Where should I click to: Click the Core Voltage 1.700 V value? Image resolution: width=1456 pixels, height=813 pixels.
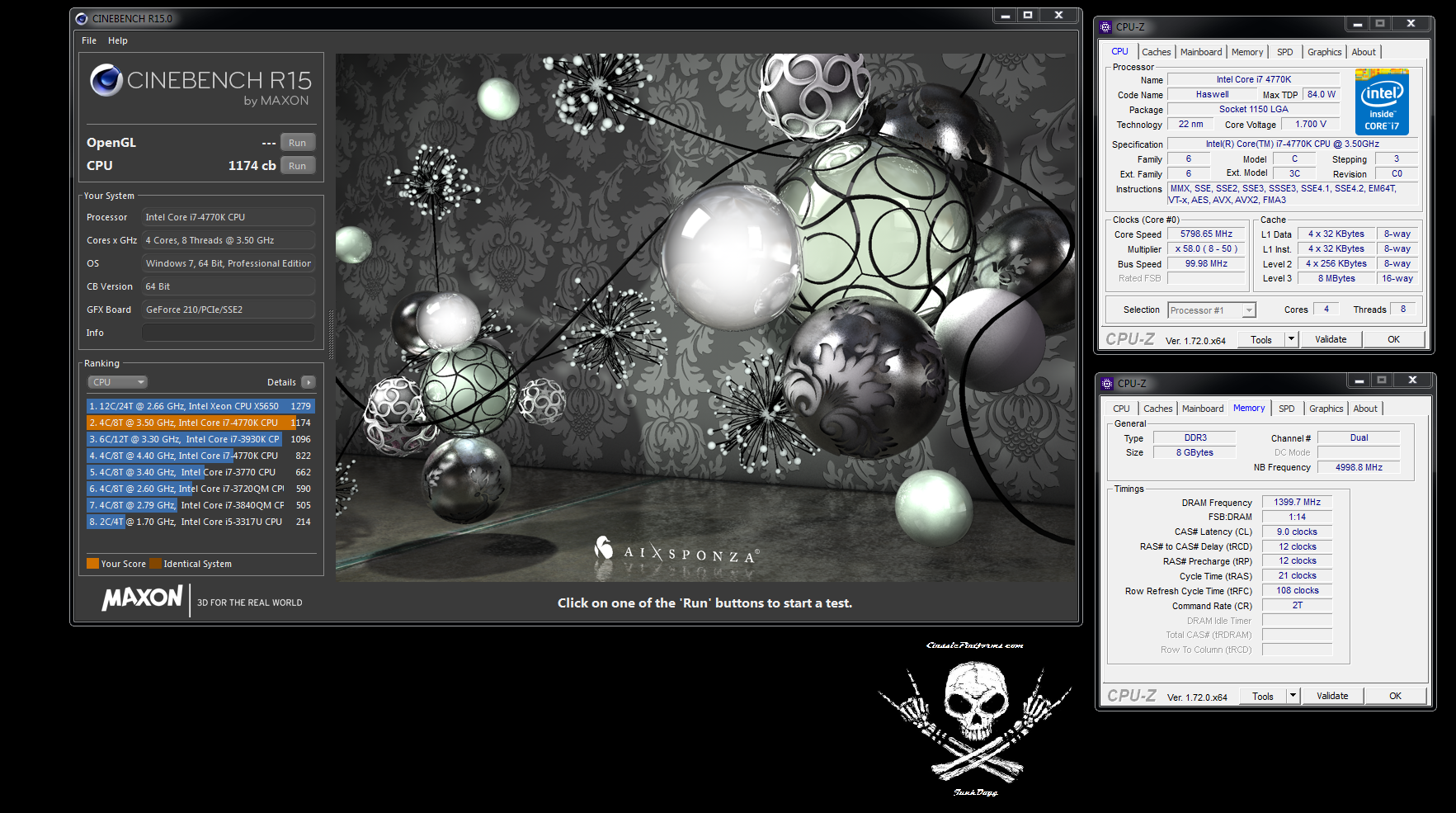pos(1311,125)
